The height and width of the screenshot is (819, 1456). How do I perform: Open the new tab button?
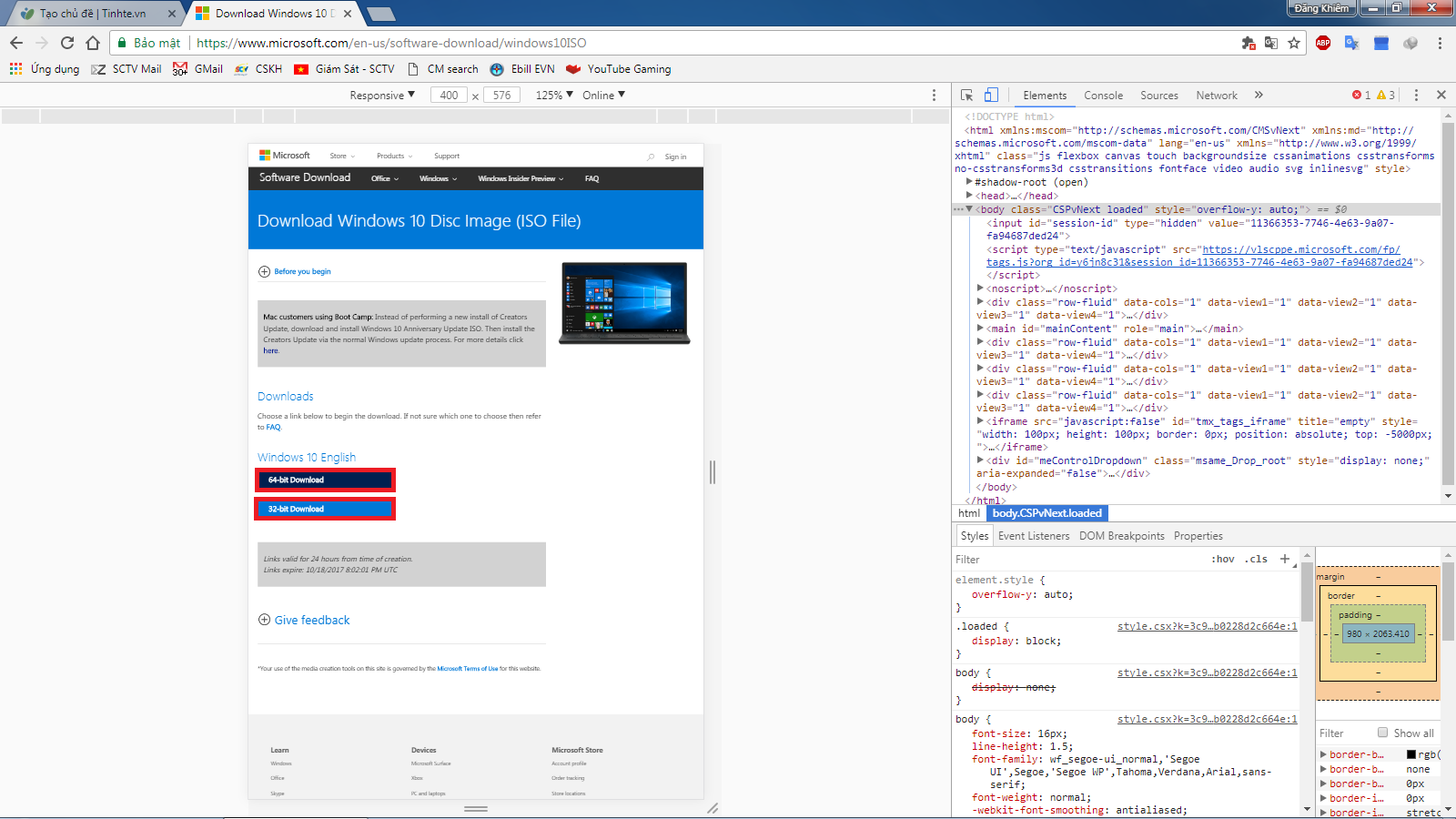380,14
